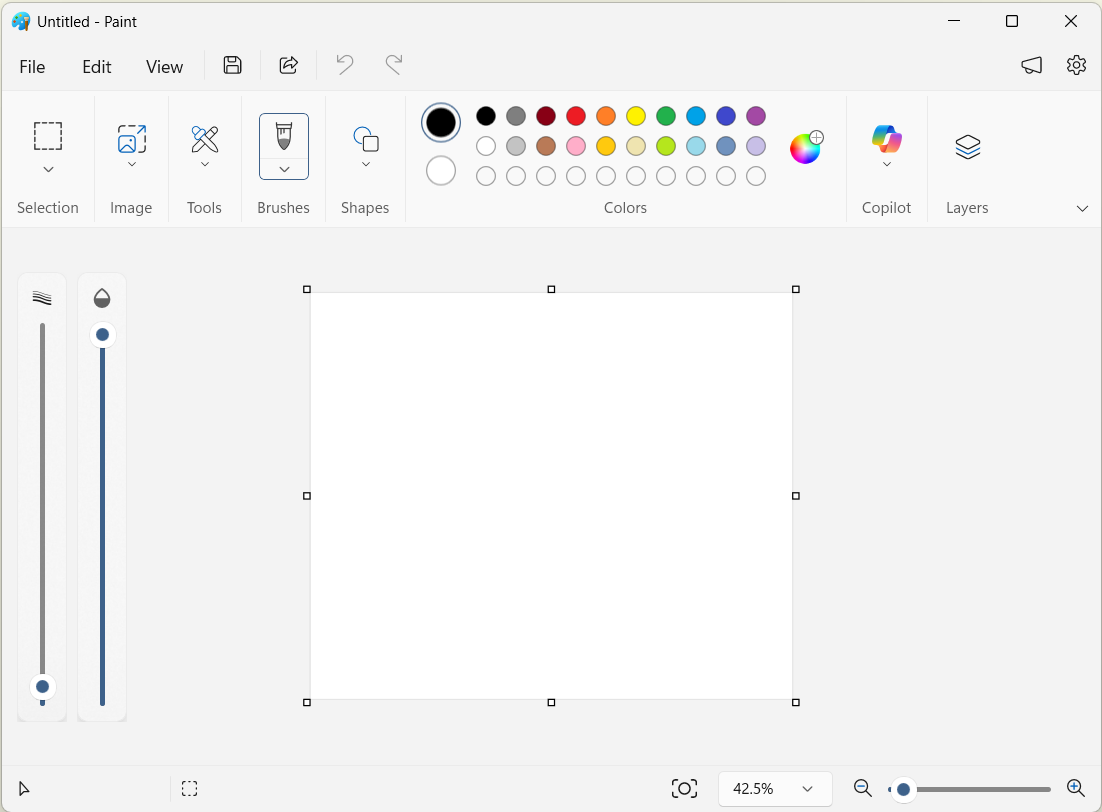Expand the Copilot menu chevron
Image resolution: width=1102 pixels, height=812 pixels.
[x=887, y=165]
